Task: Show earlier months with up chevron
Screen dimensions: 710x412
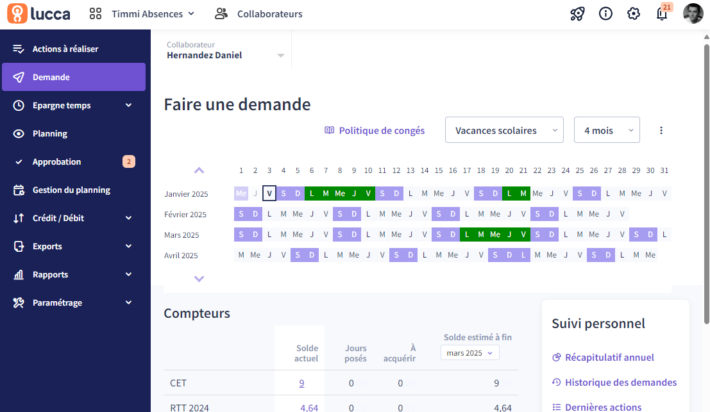Action: point(199,171)
